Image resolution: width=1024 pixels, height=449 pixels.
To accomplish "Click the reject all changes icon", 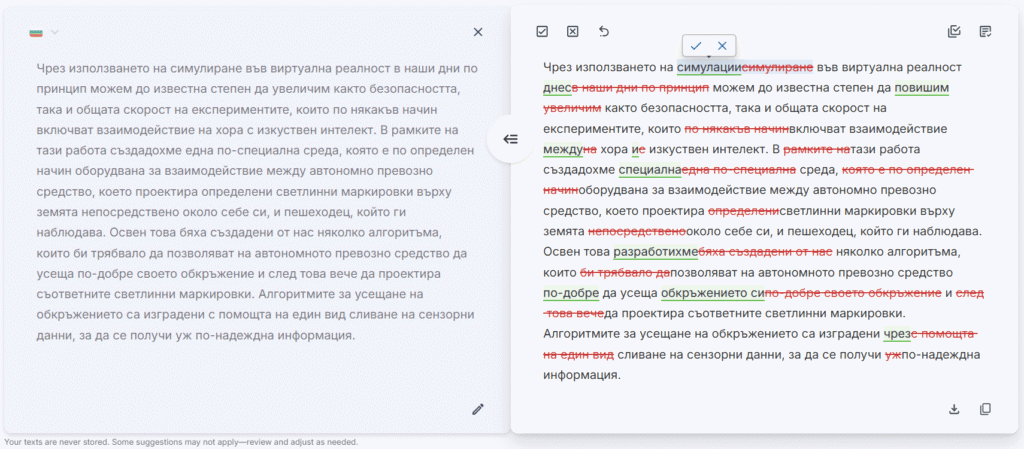I will click(x=573, y=32).
